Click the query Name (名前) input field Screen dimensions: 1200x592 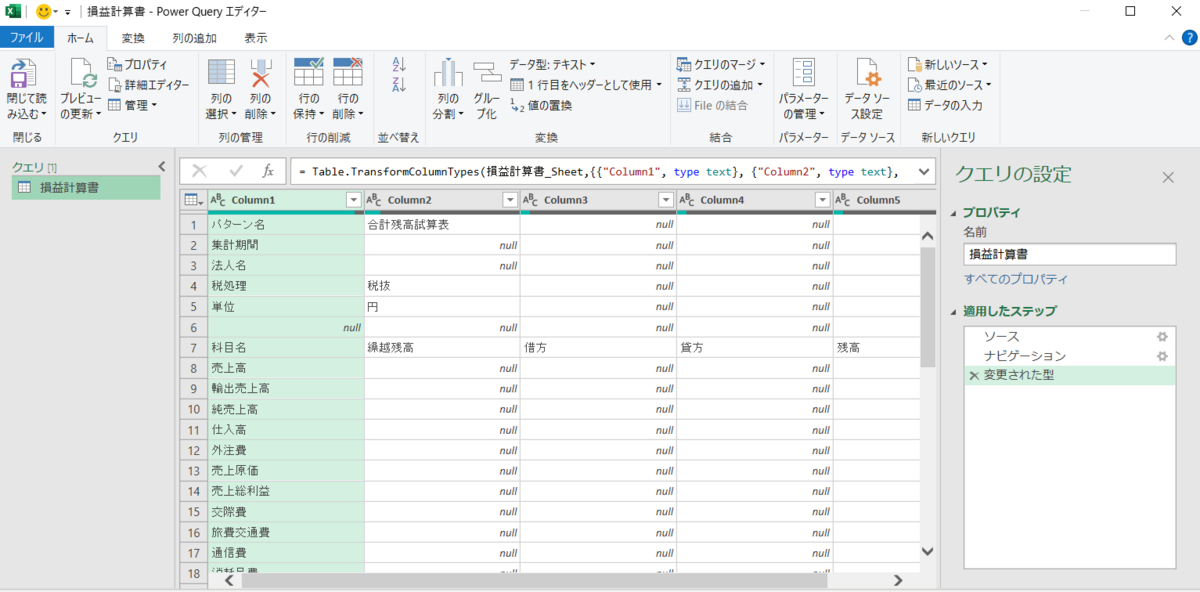(1069, 254)
